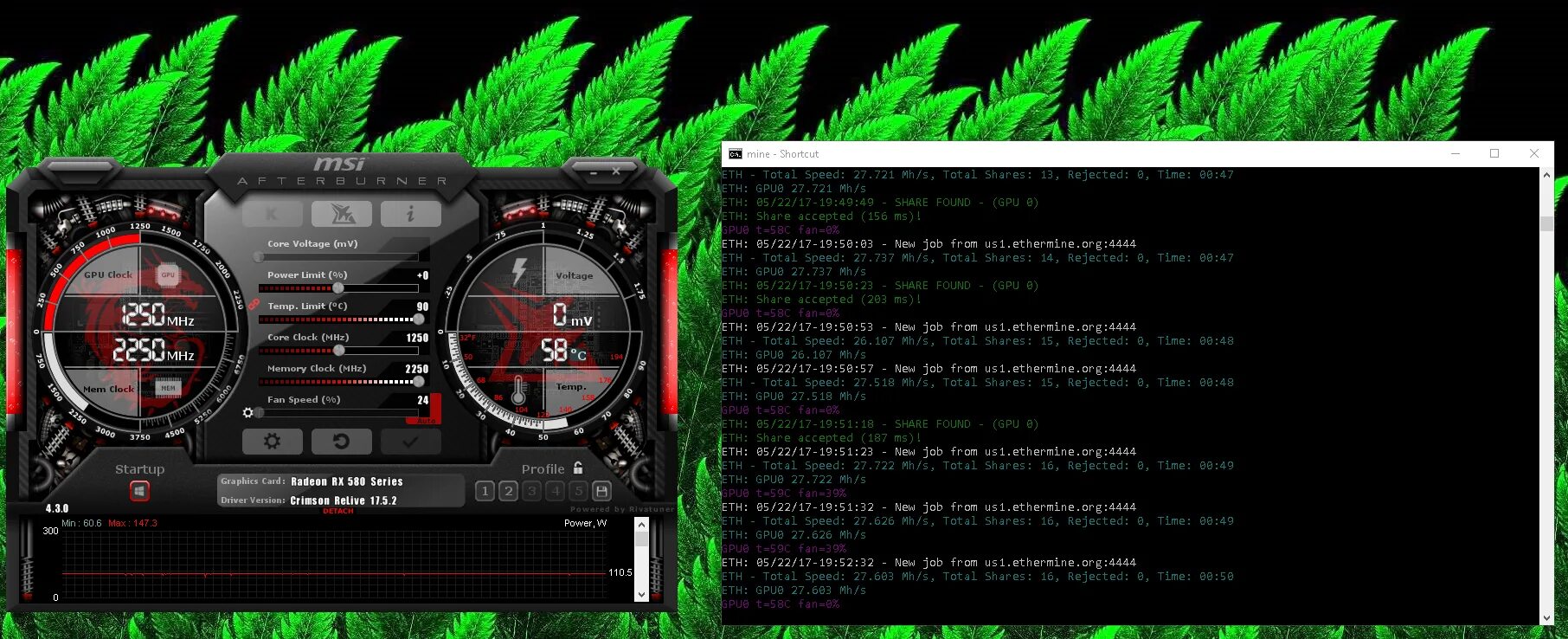
Task: Toggle the link icon between power and temp limit
Action: [x=254, y=305]
